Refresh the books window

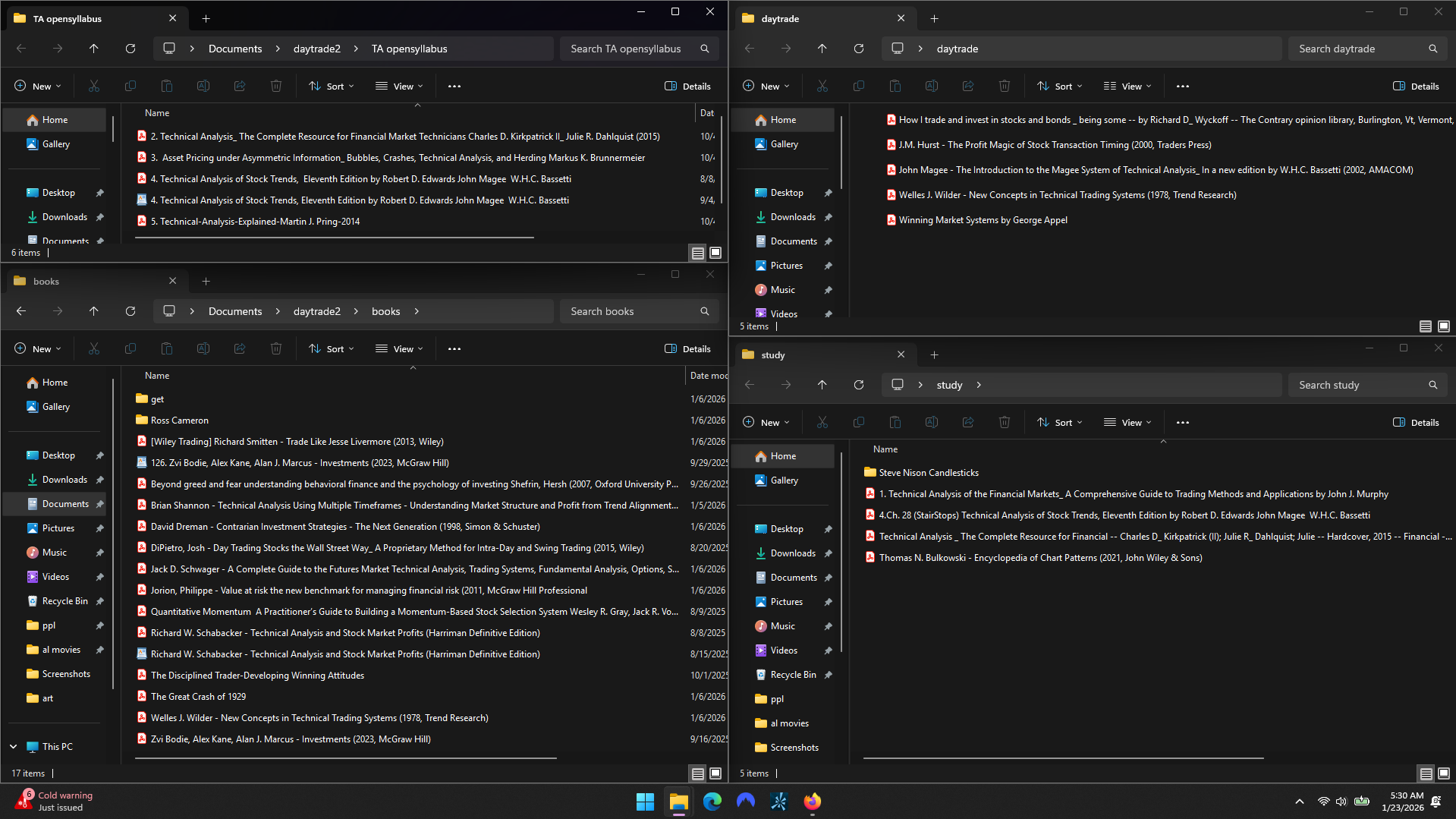[131, 311]
